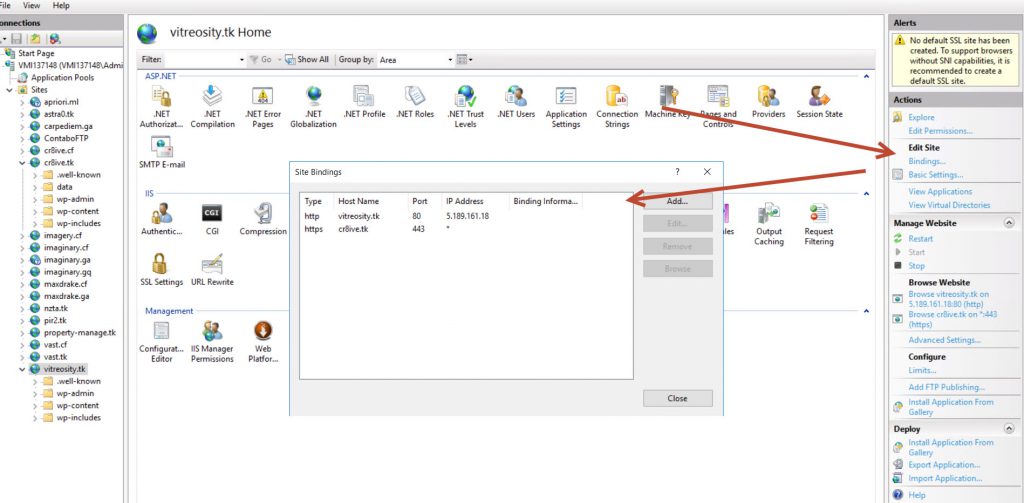Open the Session State feature

[x=819, y=98]
